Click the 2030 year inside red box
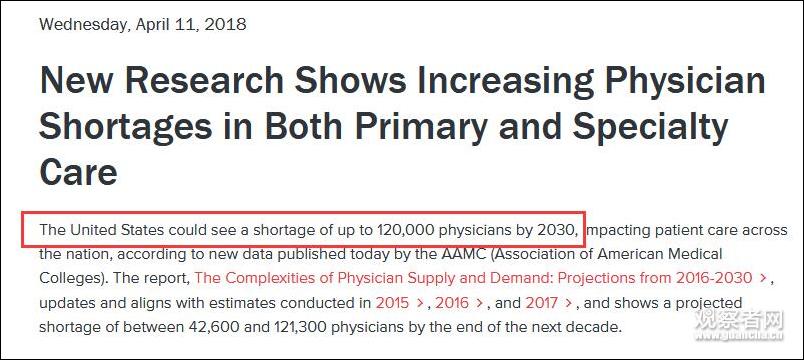804x360 pixels. tap(557, 230)
